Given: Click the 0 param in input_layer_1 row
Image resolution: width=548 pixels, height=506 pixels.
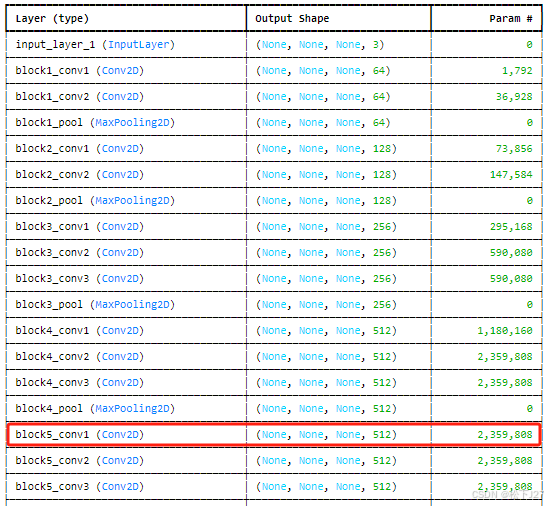Looking at the screenshot, I should tap(529, 45).
